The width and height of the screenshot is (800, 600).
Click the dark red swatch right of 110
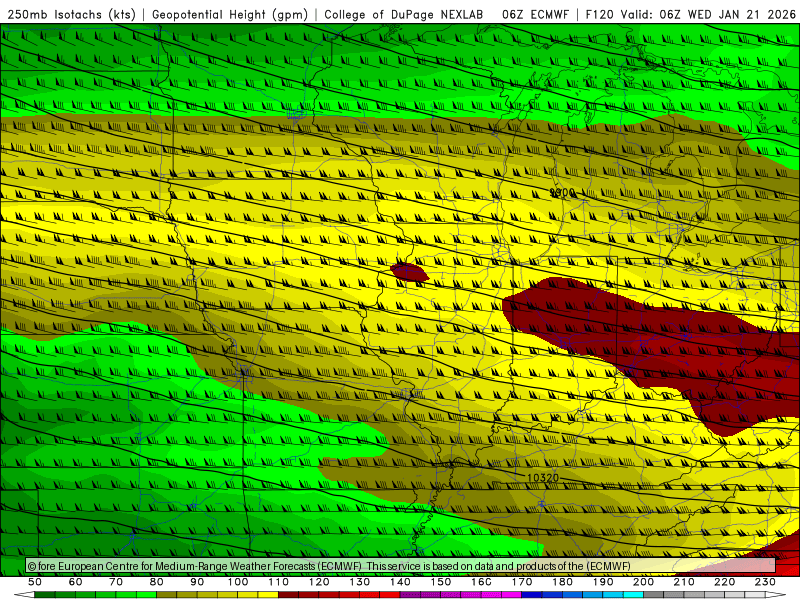pos(289,595)
